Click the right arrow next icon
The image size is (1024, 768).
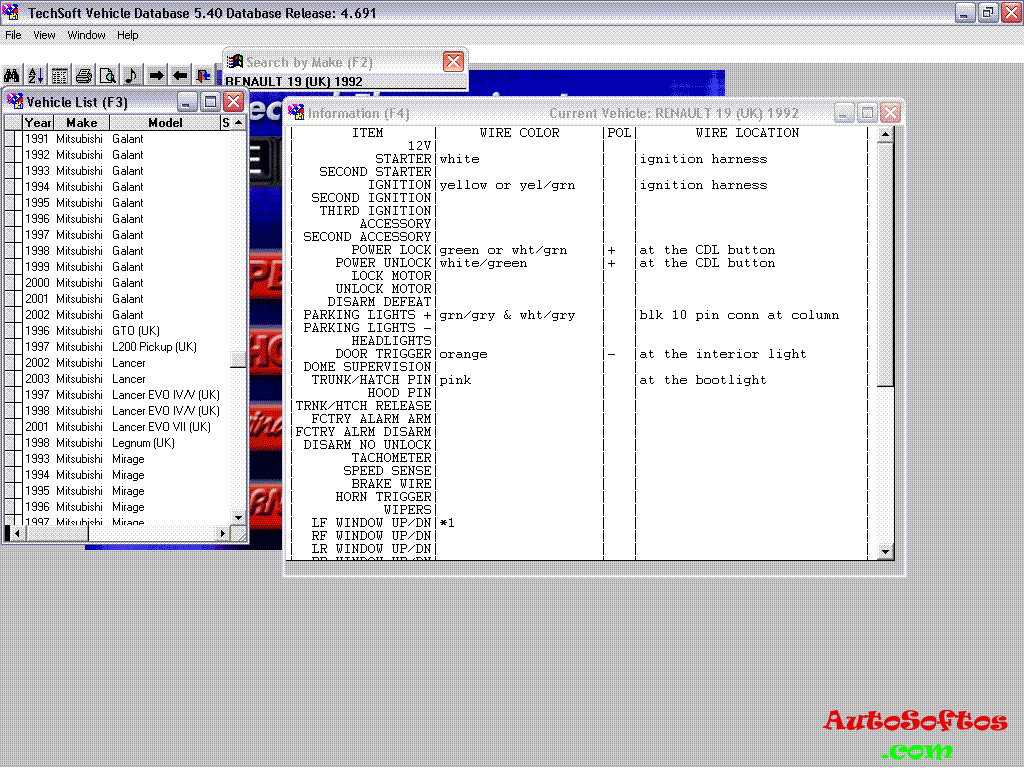pos(156,76)
